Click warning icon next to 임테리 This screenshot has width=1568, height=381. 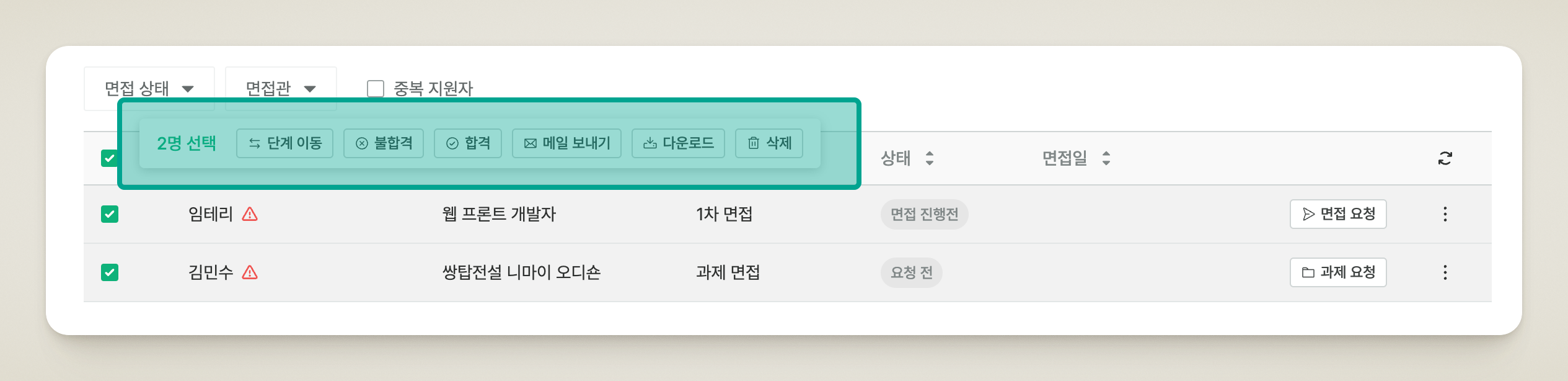[x=250, y=214]
